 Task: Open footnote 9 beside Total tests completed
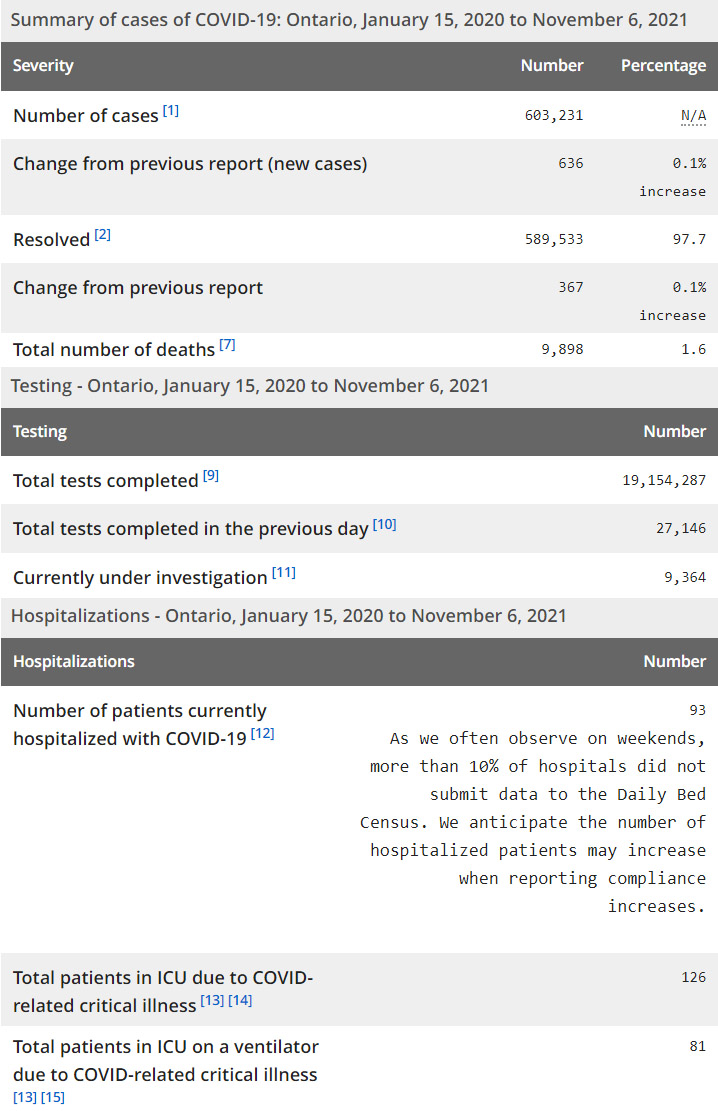point(211,476)
